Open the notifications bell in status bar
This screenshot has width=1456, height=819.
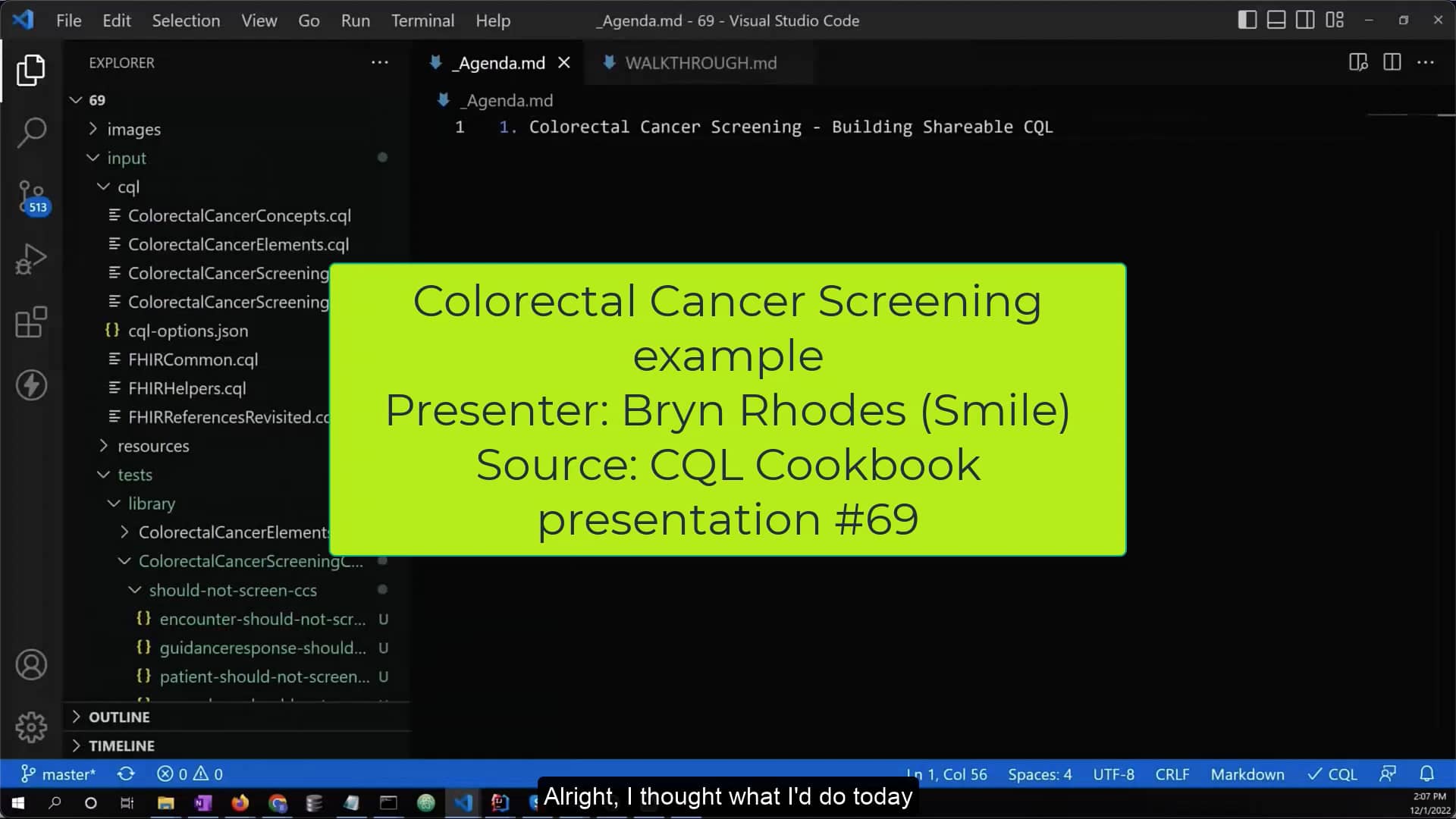pos(1427,773)
